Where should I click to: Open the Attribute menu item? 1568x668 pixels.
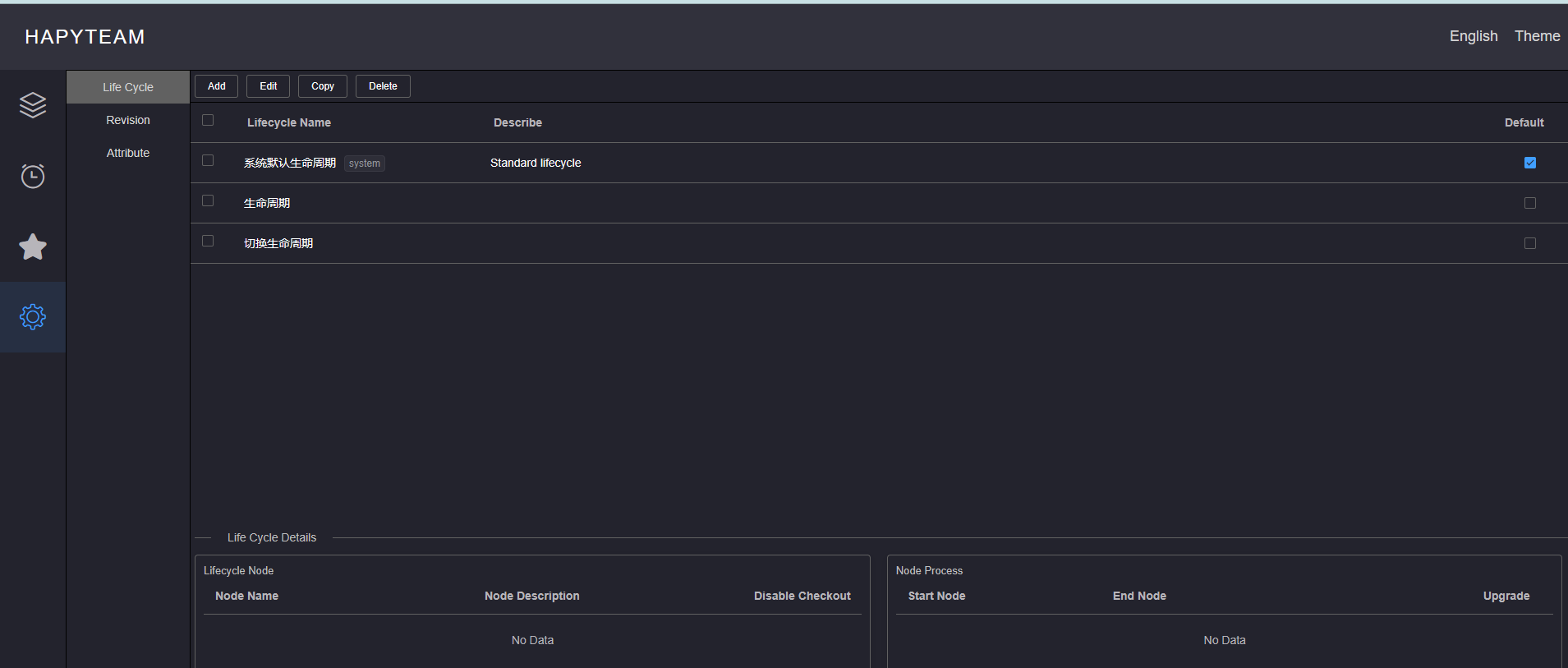(x=128, y=153)
